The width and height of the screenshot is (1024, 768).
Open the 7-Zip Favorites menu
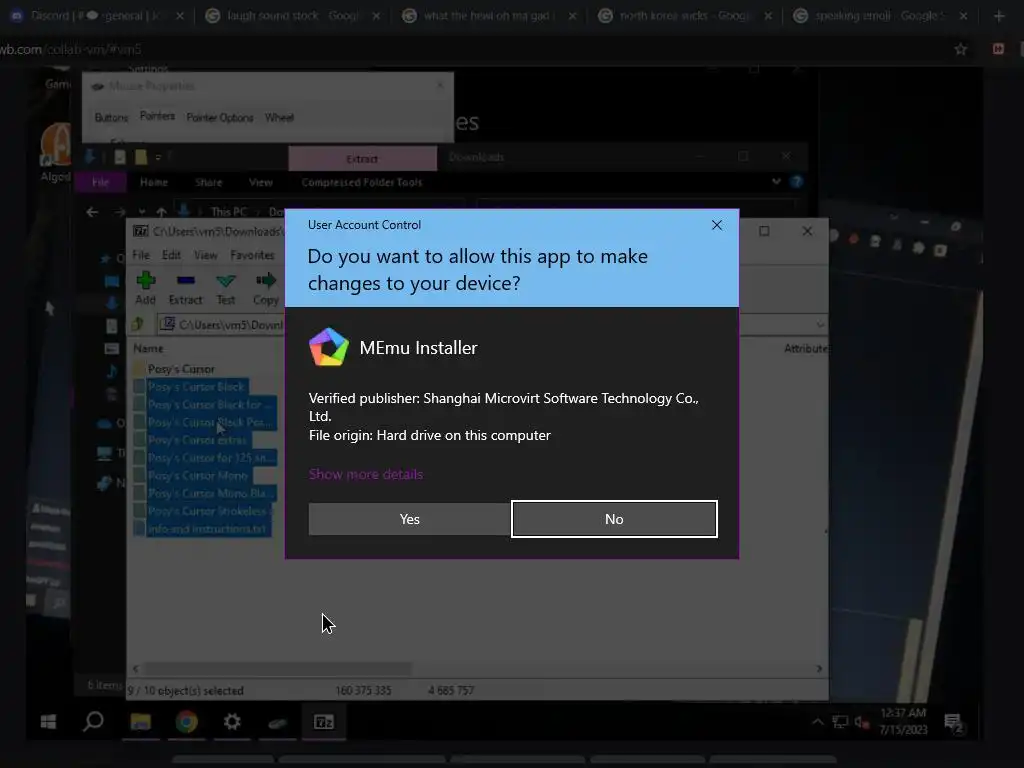click(252, 255)
